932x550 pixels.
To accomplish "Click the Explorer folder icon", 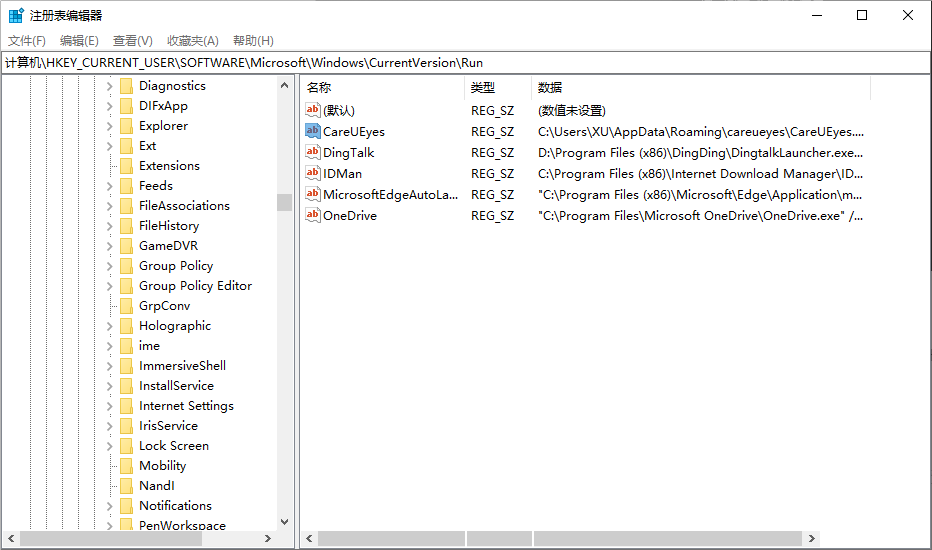I will (x=126, y=126).
